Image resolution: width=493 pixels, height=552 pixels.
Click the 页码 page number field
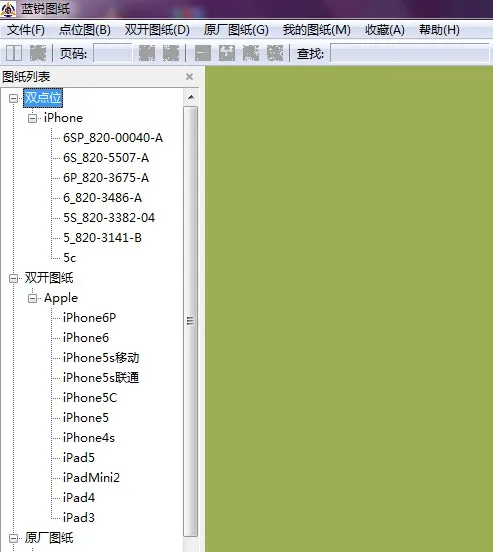(113, 54)
